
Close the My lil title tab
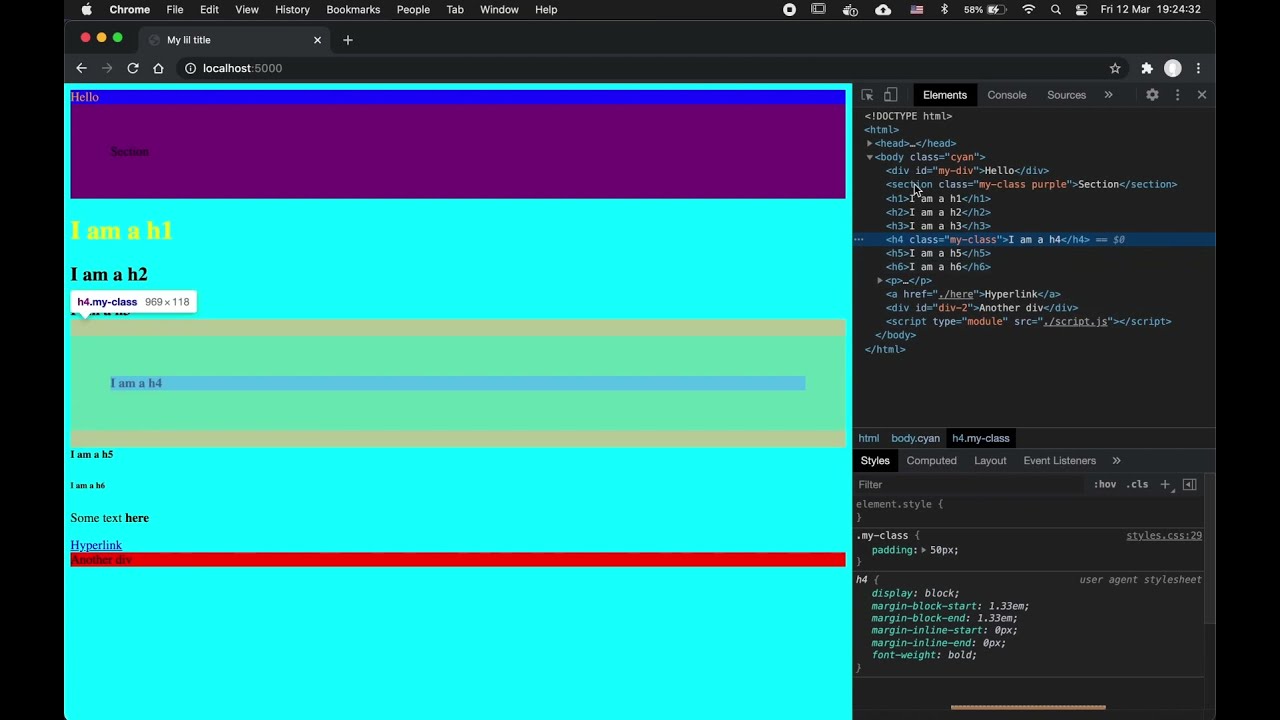(x=318, y=40)
